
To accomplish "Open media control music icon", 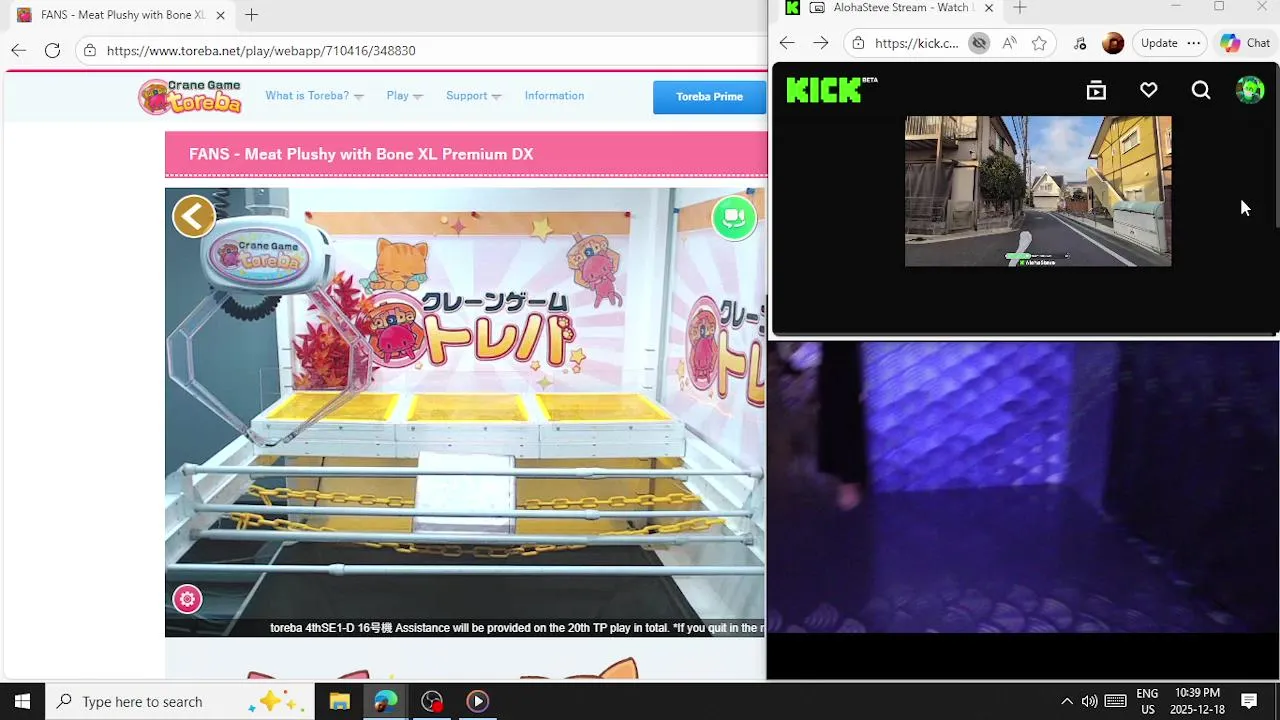I will pyautogui.click(x=1080, y=43).
